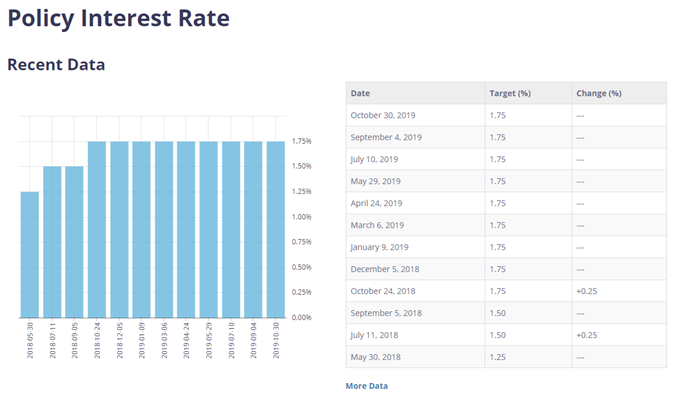679x395 pixels.
Task: Select the July 10, 2019 date cell
Action: click(x=415, y=159)
